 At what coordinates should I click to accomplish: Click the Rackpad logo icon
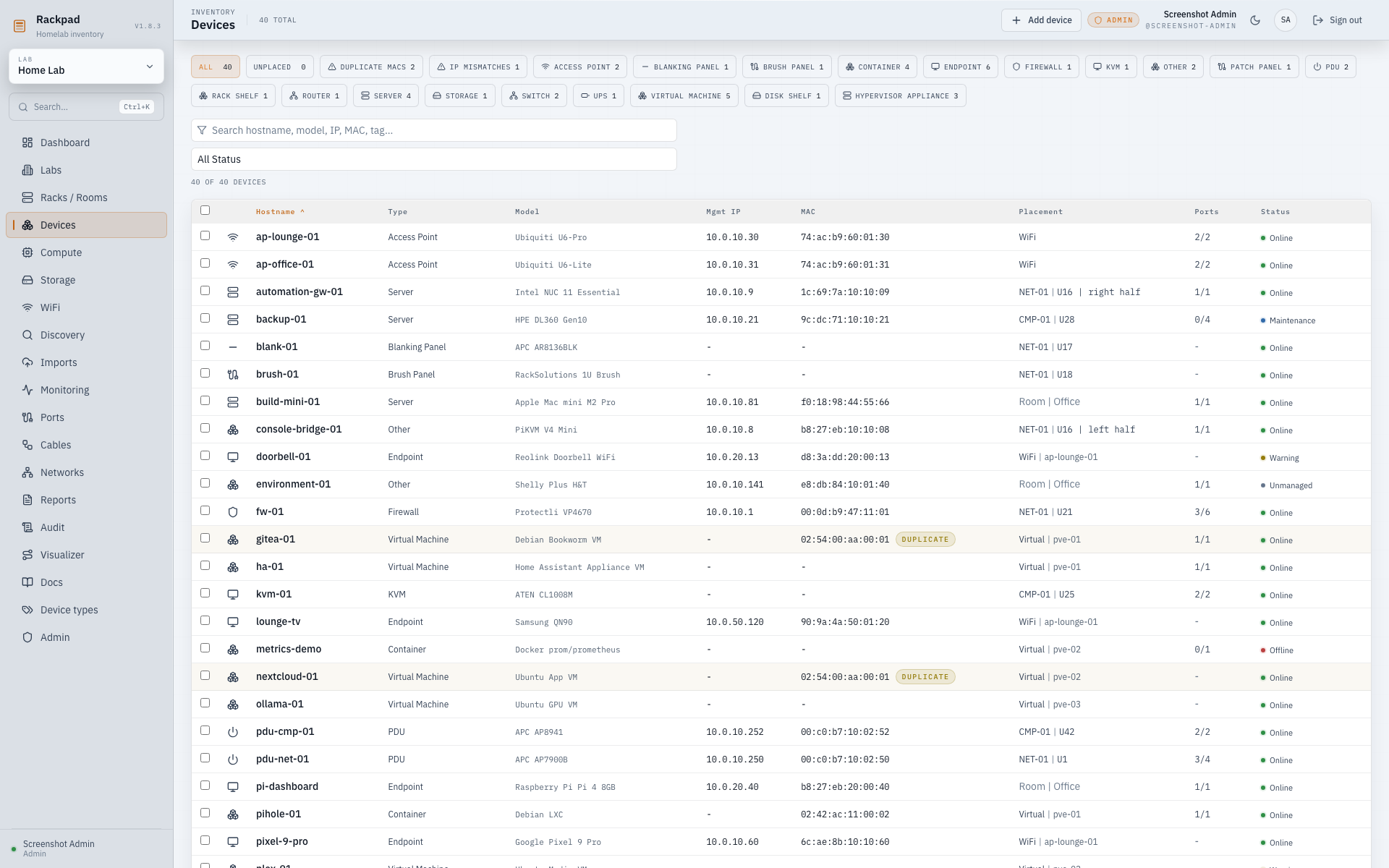(x=20, y=26)
